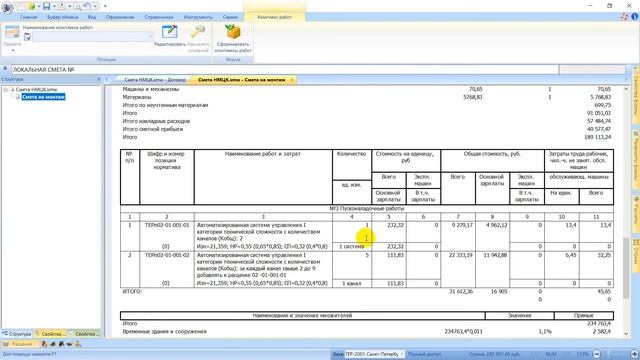
Task: Open the Сервис ribbon tab
Action: [230, 17]
